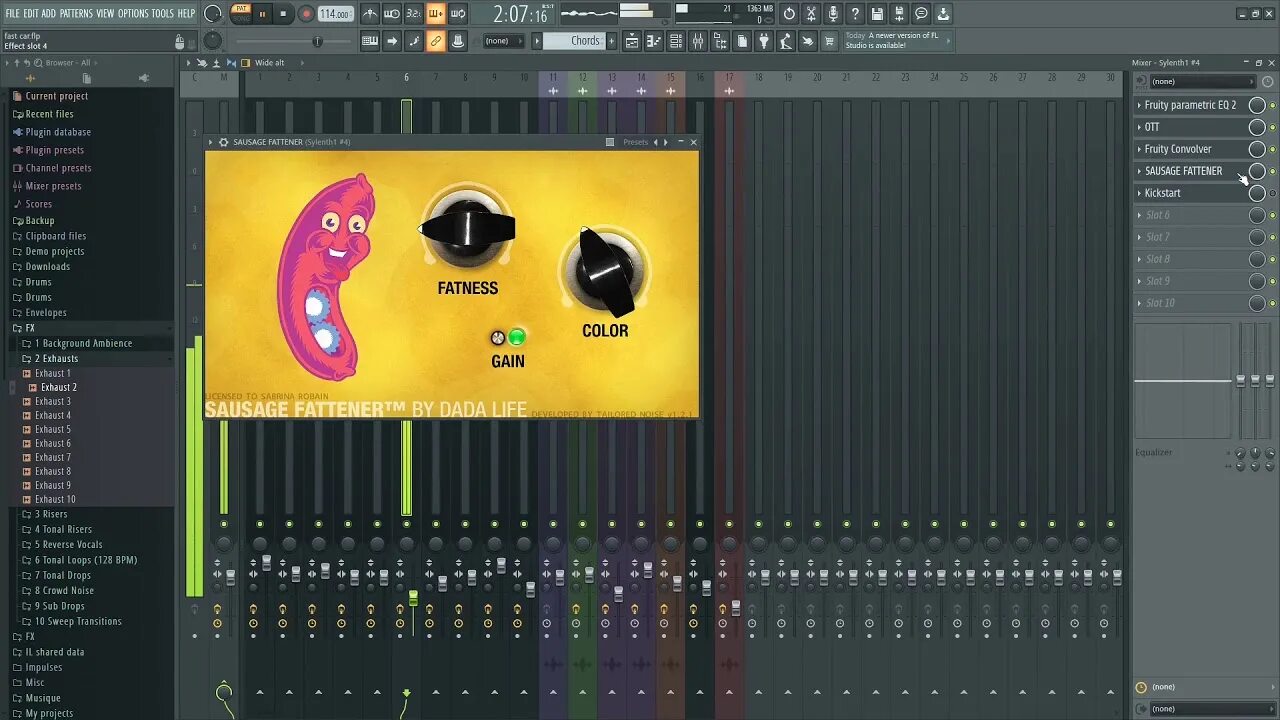This screenshot has height=720, width=1280.
Task: Open the question mark help icon
Action: coord(854,13)
